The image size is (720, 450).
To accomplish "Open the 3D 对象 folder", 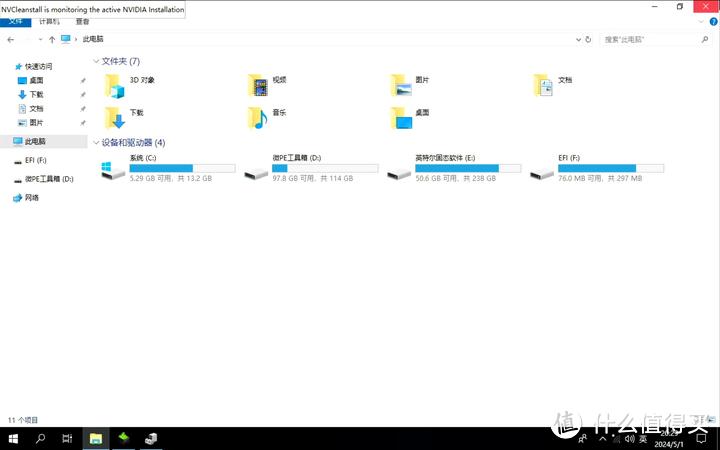I will pos(117,86).
